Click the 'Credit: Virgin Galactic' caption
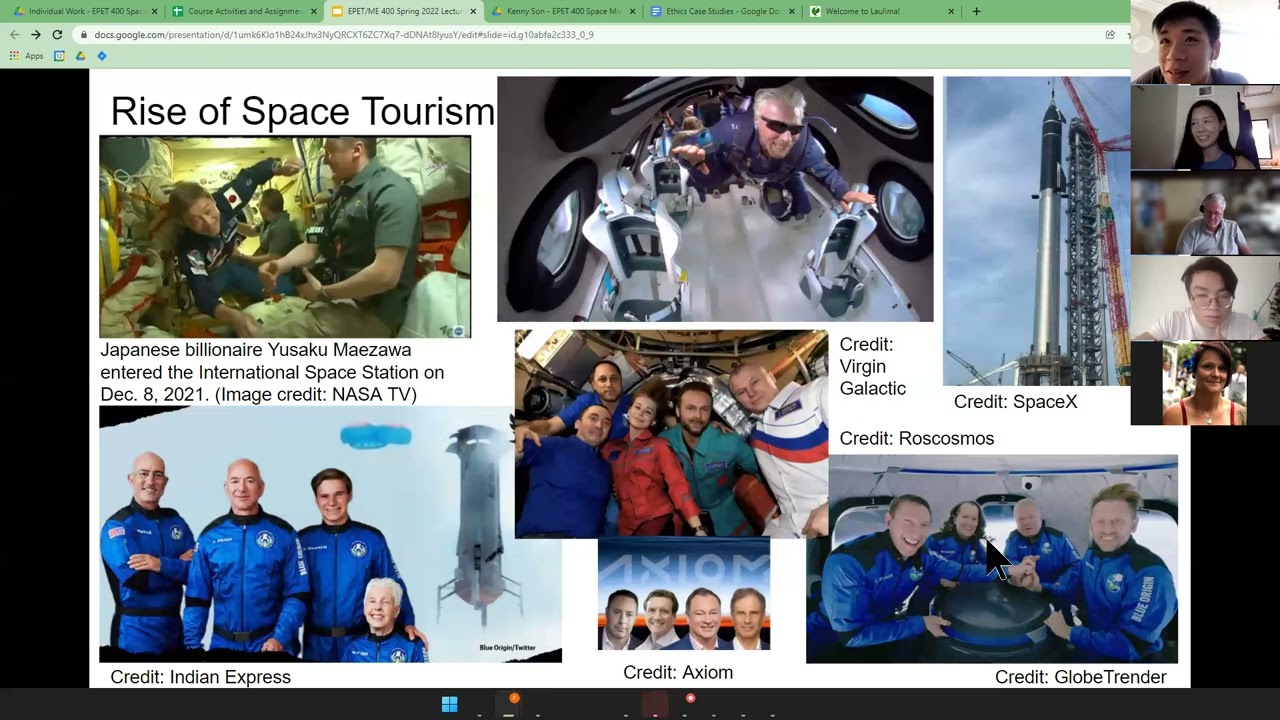Screen dimensions: 1280x720 (x=873, y=366)
